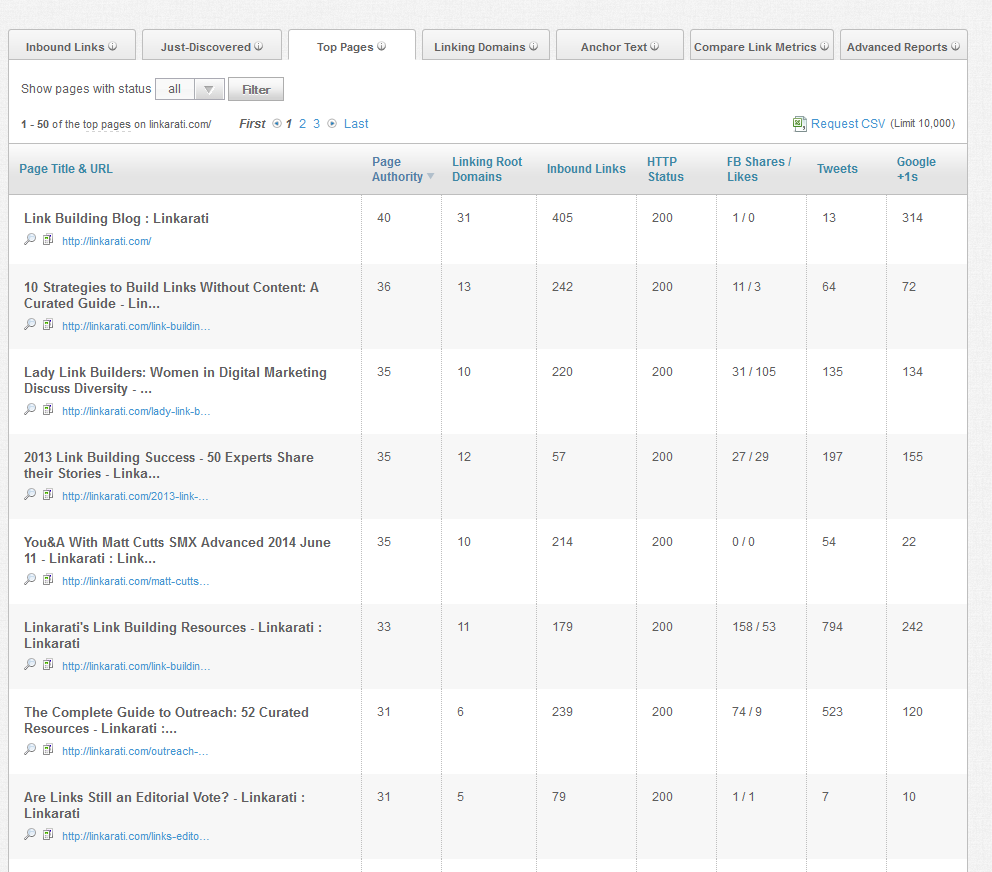Click the Page Authority sort arrow
The image size is (992, 872).
tap(430, 176)
